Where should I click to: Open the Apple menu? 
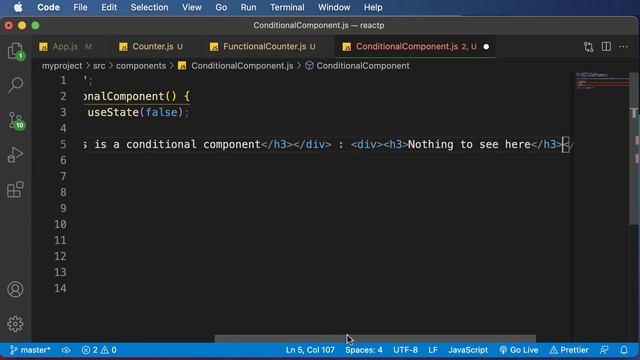coord(18,7)
